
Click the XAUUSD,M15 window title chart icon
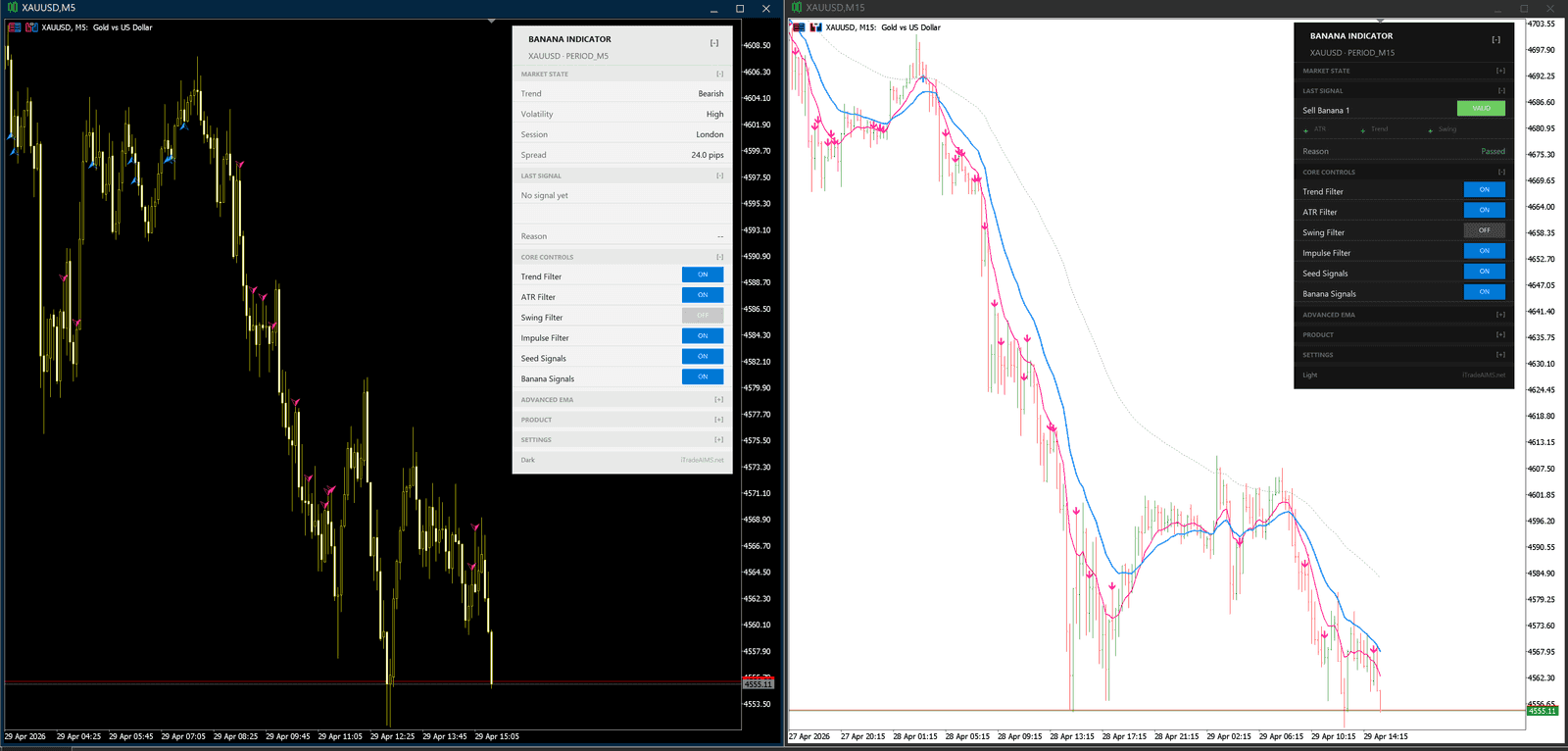pos(797,8)
